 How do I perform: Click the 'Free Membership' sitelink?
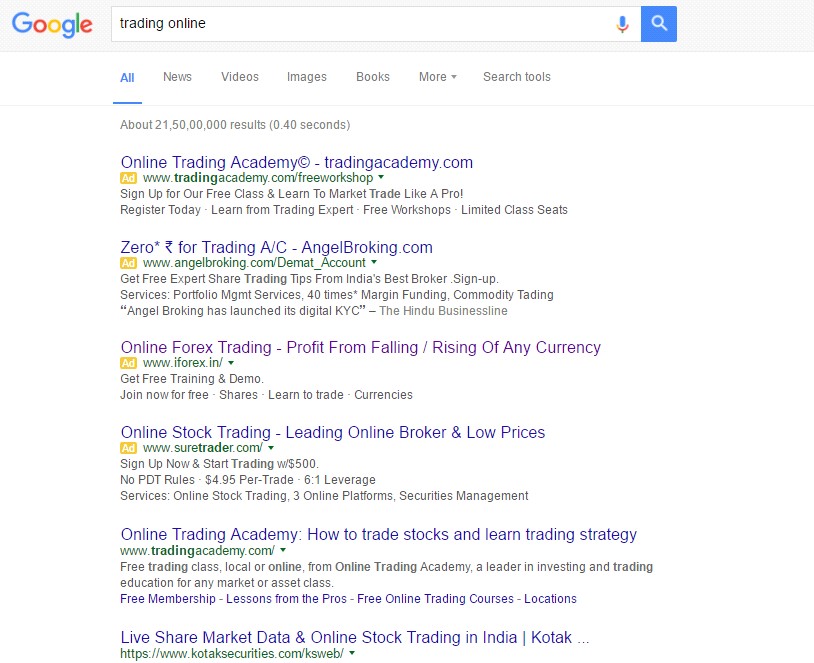click(168, 599)
